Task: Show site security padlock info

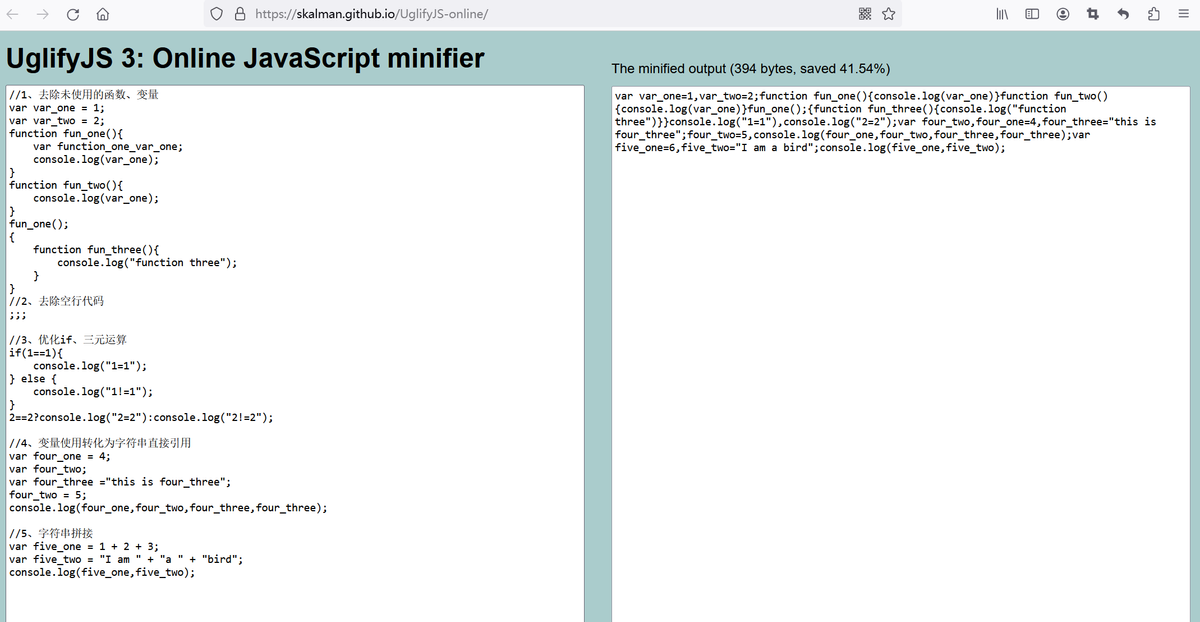Action: 240,14
